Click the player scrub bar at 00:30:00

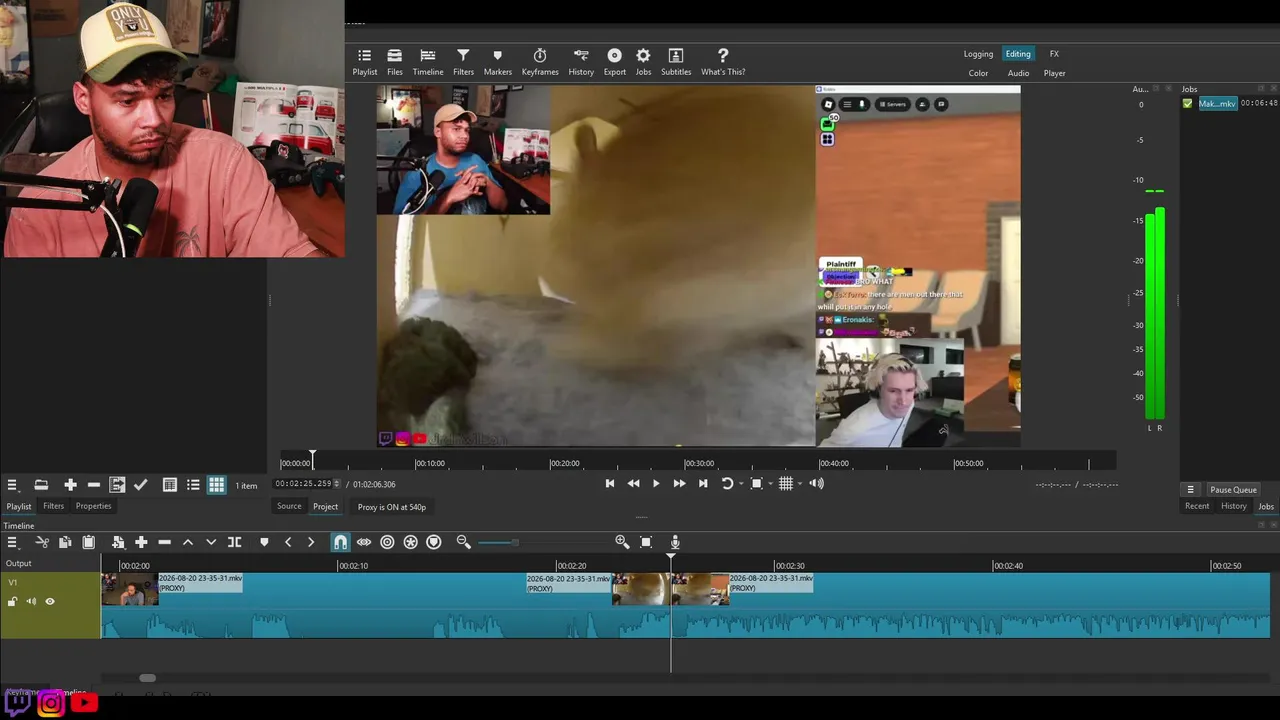[685, 462]
